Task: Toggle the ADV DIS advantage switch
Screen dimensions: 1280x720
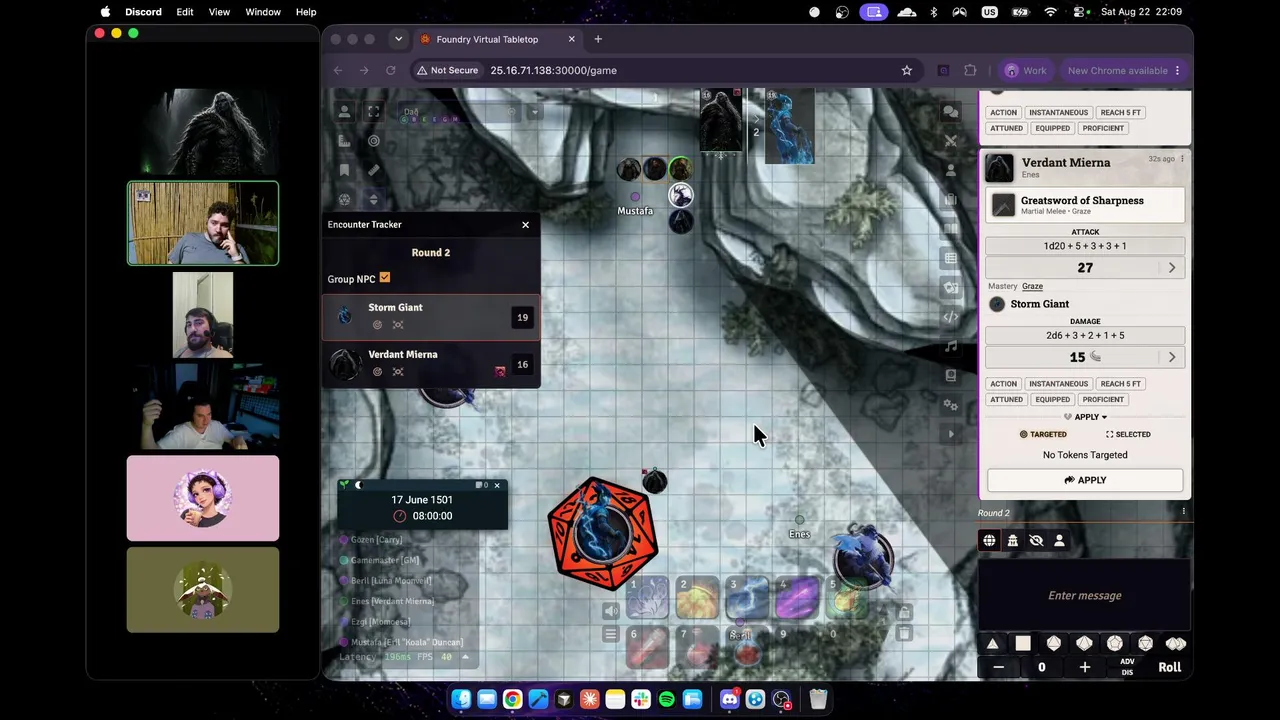Action: click(1127, 667)
